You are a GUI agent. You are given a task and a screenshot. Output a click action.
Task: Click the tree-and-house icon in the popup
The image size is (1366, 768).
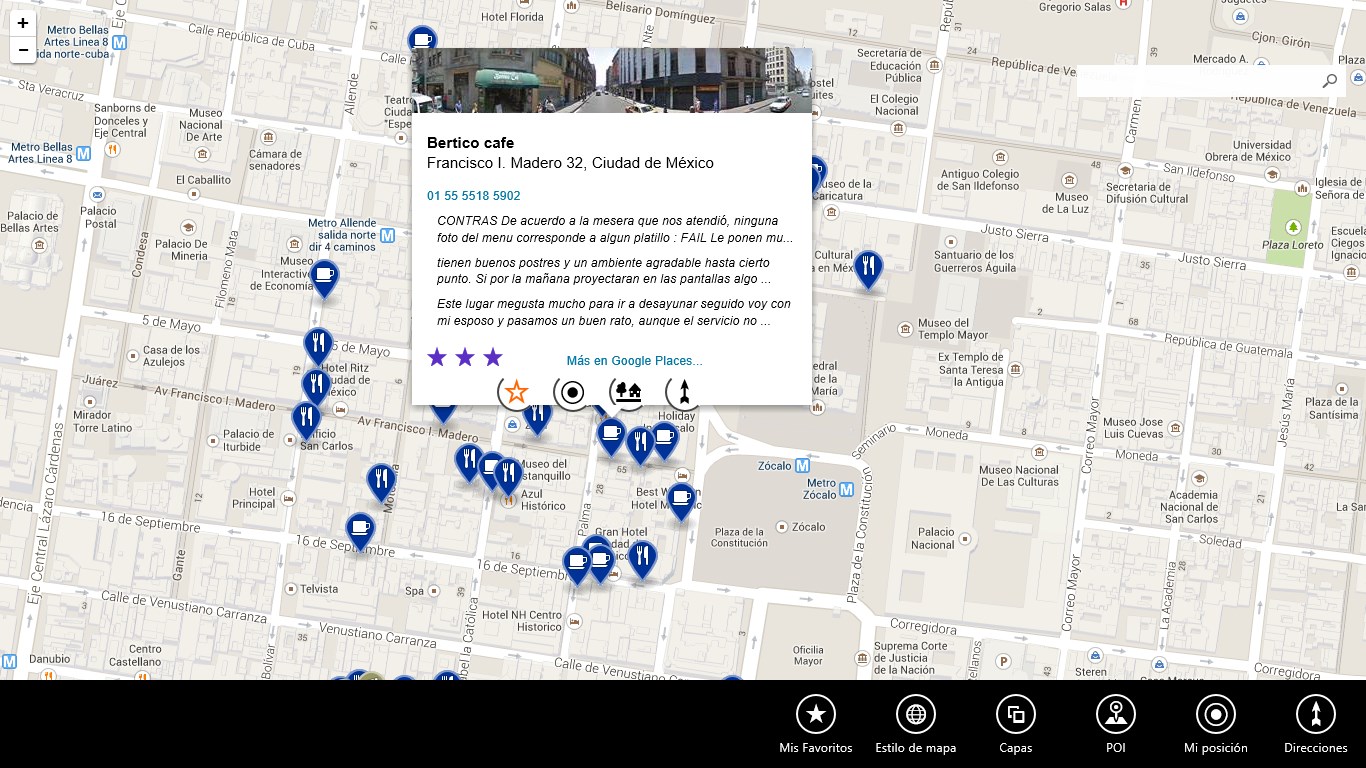[x=628, y=392]
